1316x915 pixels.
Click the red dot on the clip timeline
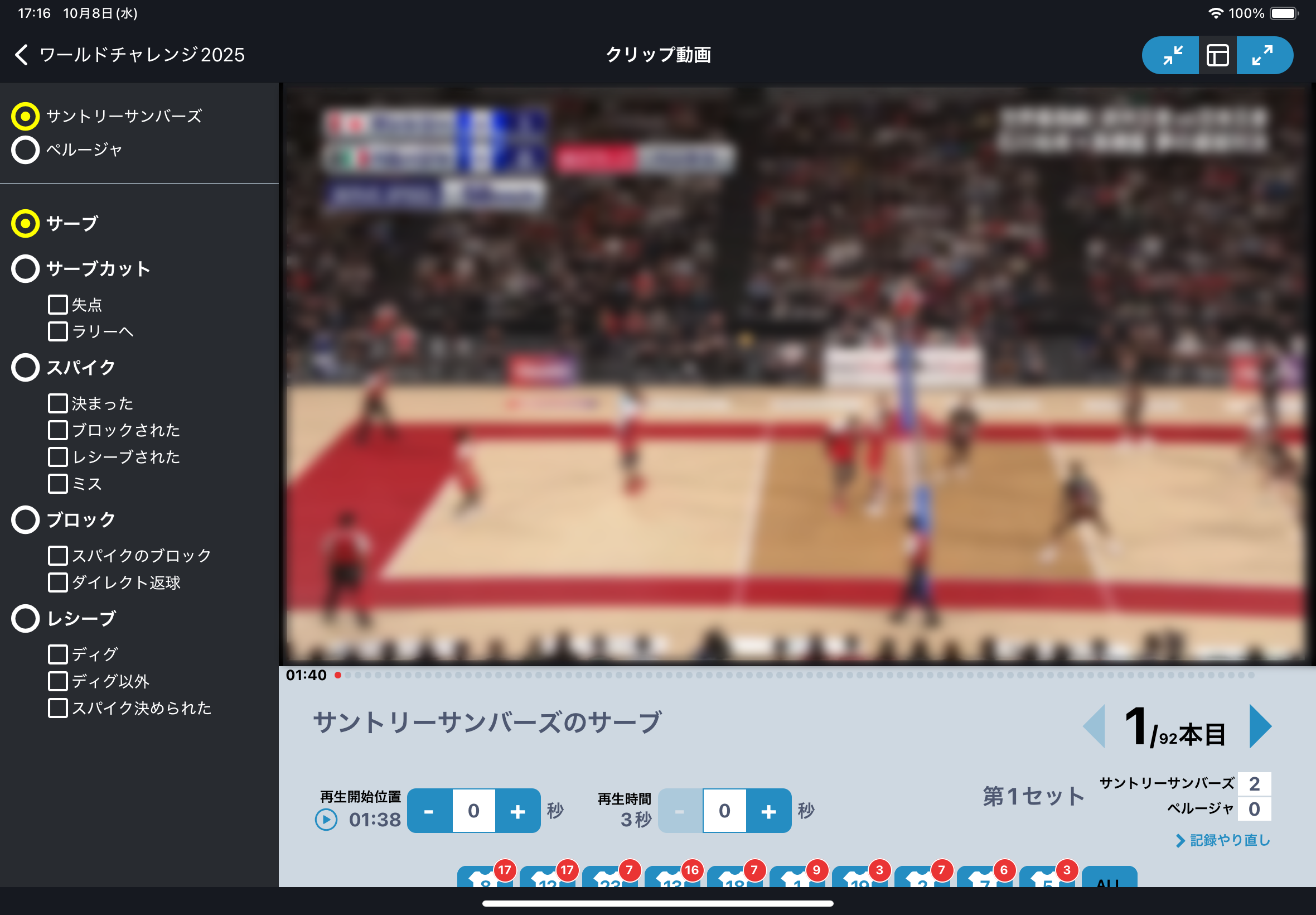pyautogui.click(x=338, y=675)
